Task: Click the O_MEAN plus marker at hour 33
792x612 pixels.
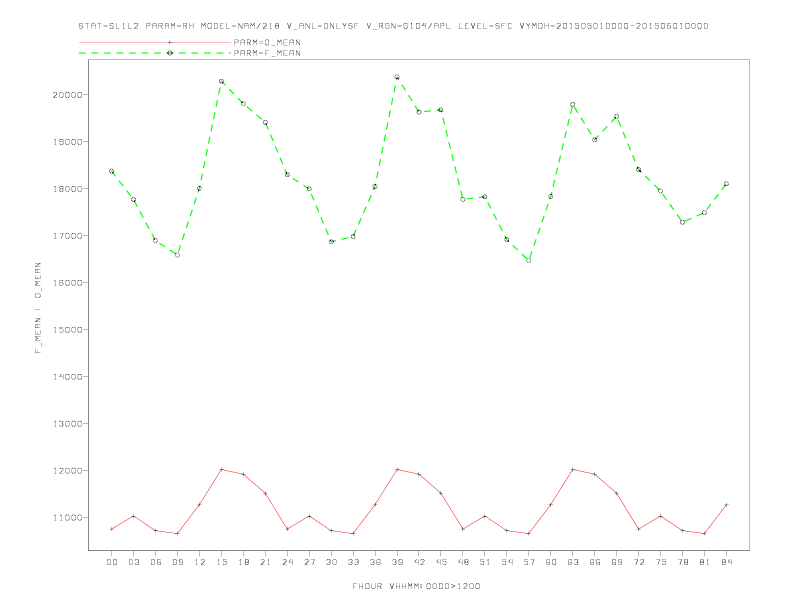Action: click(x=353, y=533)
